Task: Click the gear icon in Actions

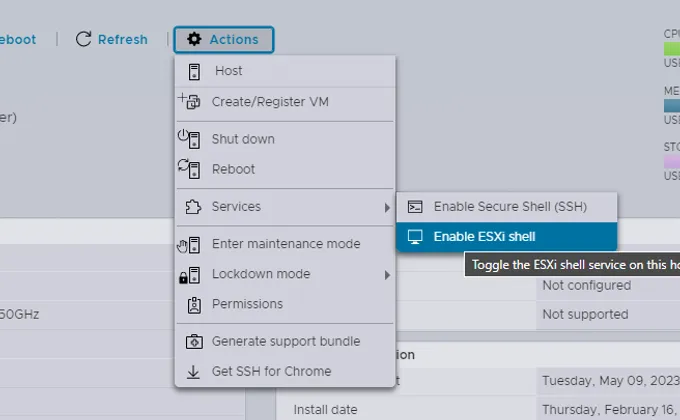Action: (194, 39)
